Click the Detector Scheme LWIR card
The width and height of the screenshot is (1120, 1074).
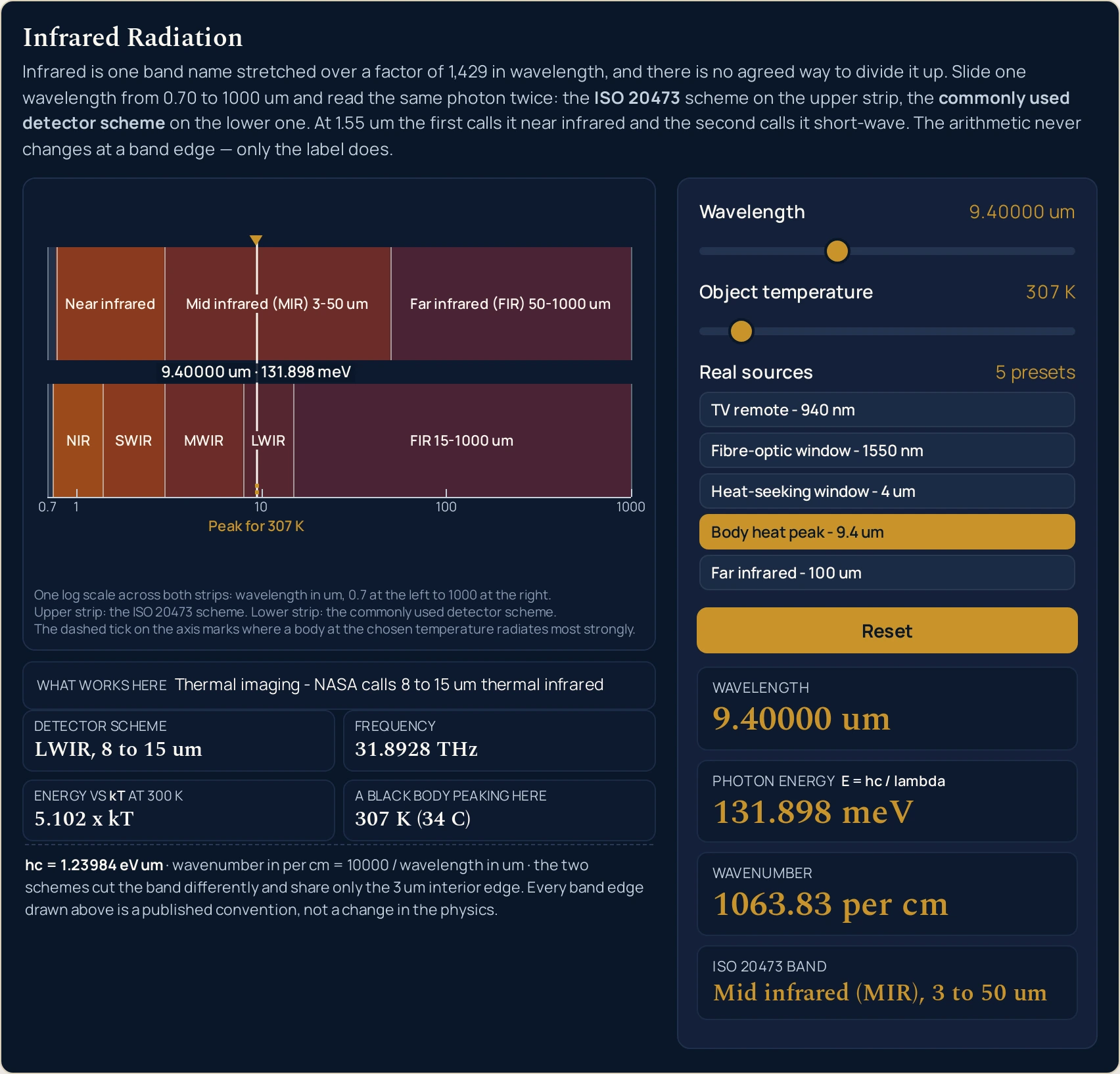tap(179, 741)
